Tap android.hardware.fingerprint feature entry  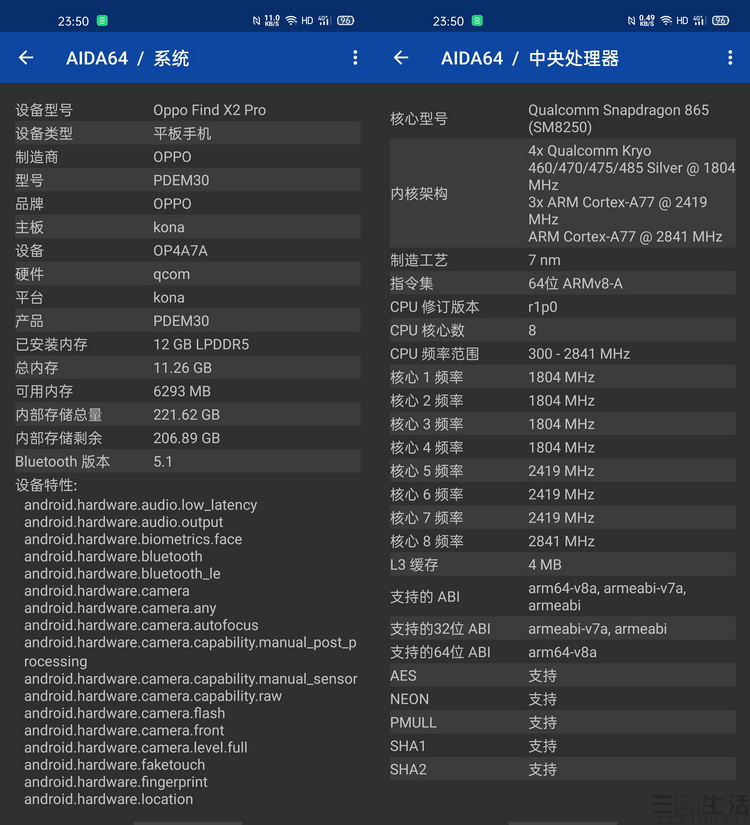tap(116, 782)
